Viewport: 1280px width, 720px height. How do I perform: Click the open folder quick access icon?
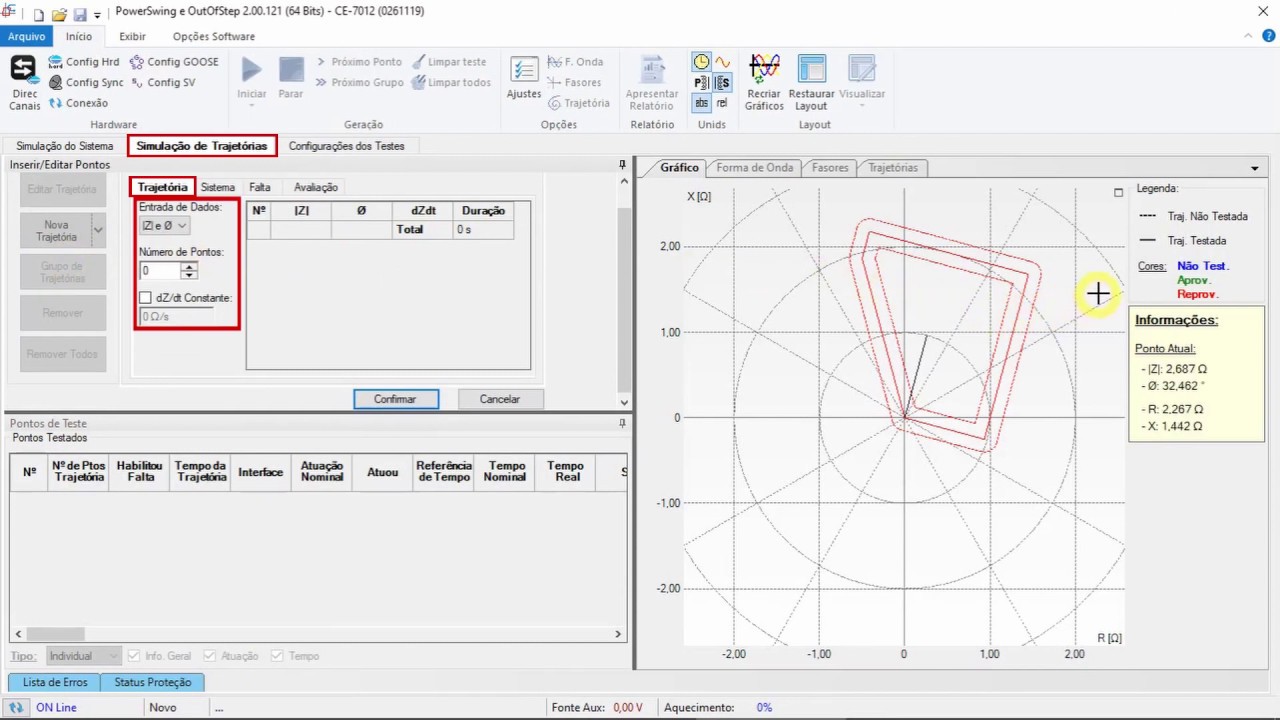tap(59, 15)
